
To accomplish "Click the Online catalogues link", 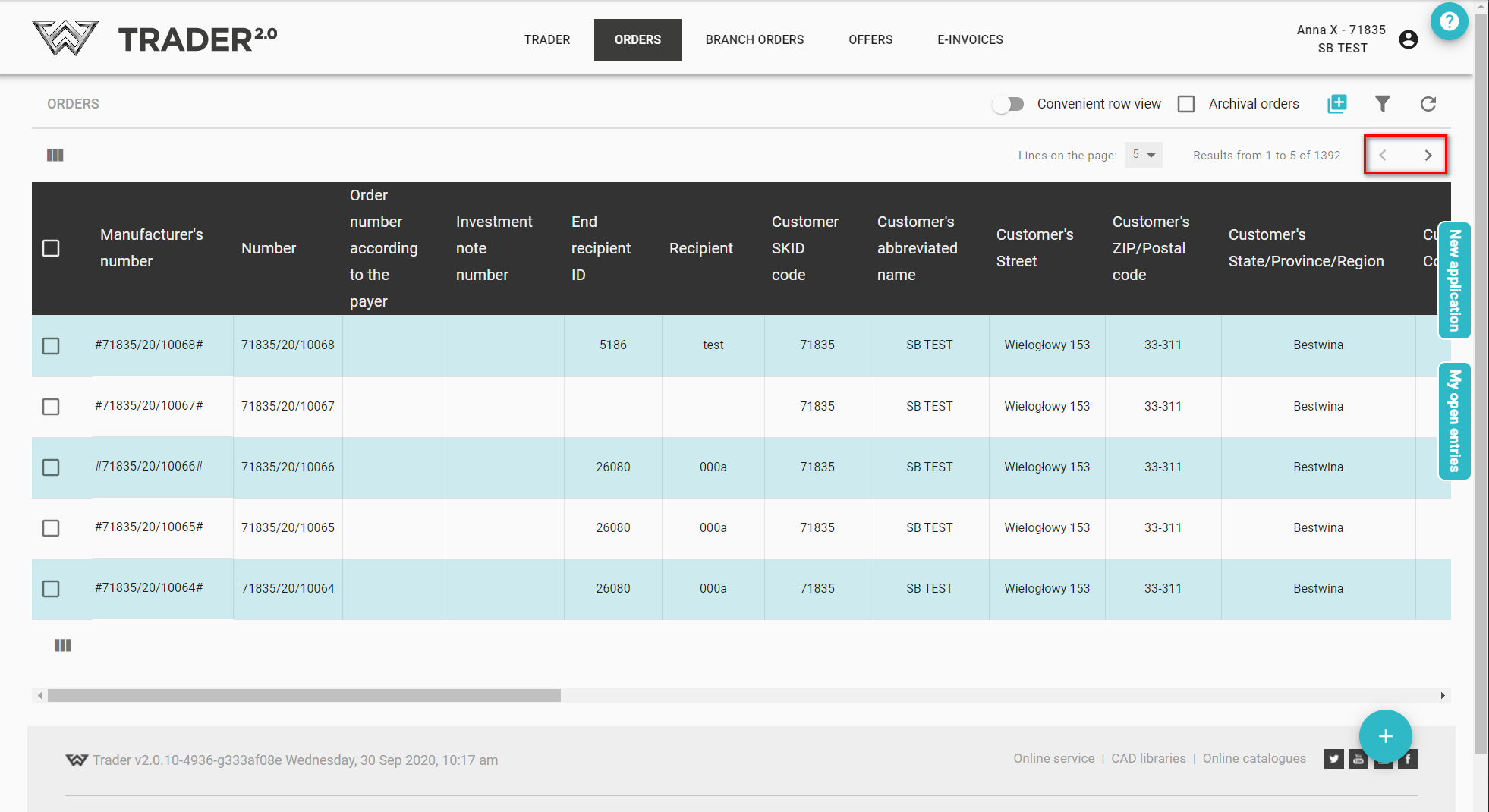I will tap(1254, 758).
